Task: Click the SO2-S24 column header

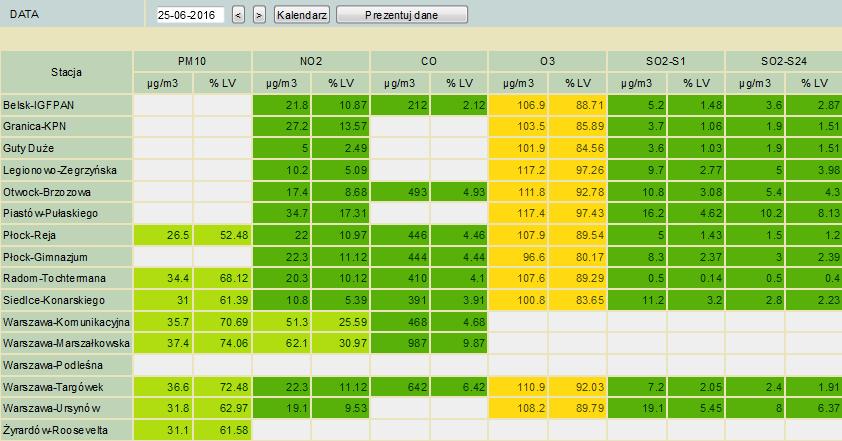Action: tap(783, 61)
